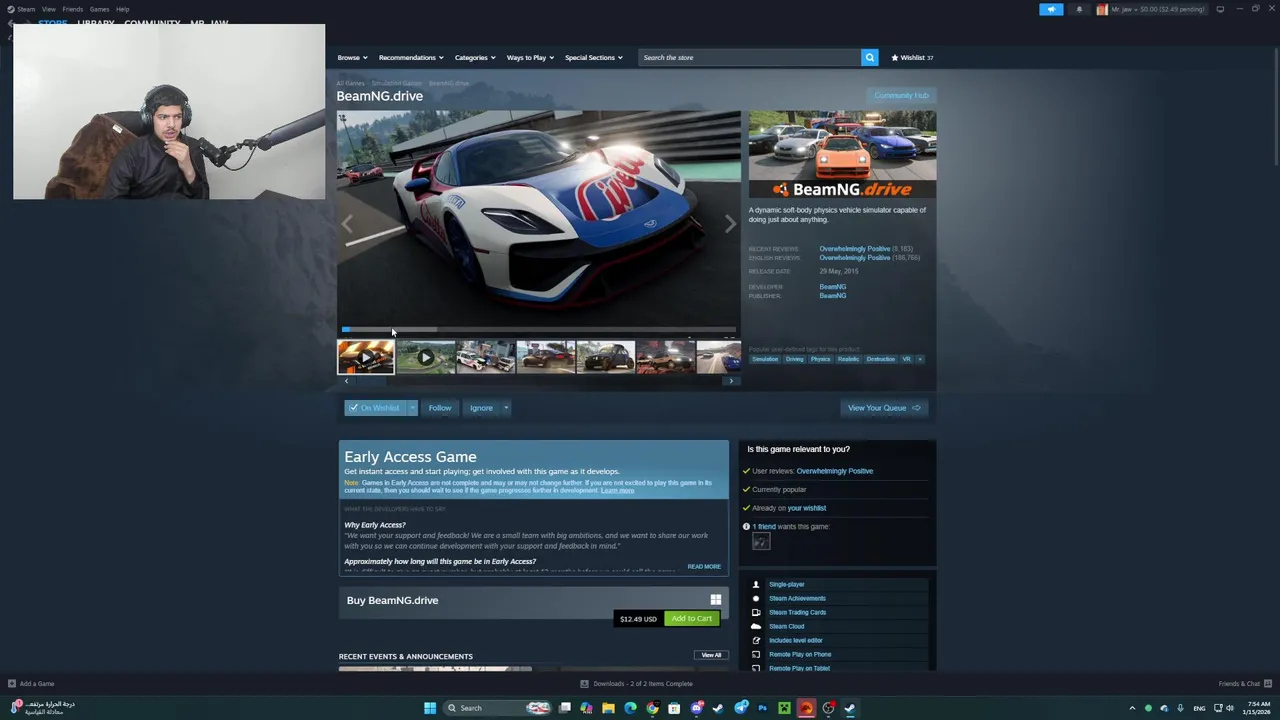Click the Add a Game plus icon
This screenshot has width=1280, height=720.
12,684
